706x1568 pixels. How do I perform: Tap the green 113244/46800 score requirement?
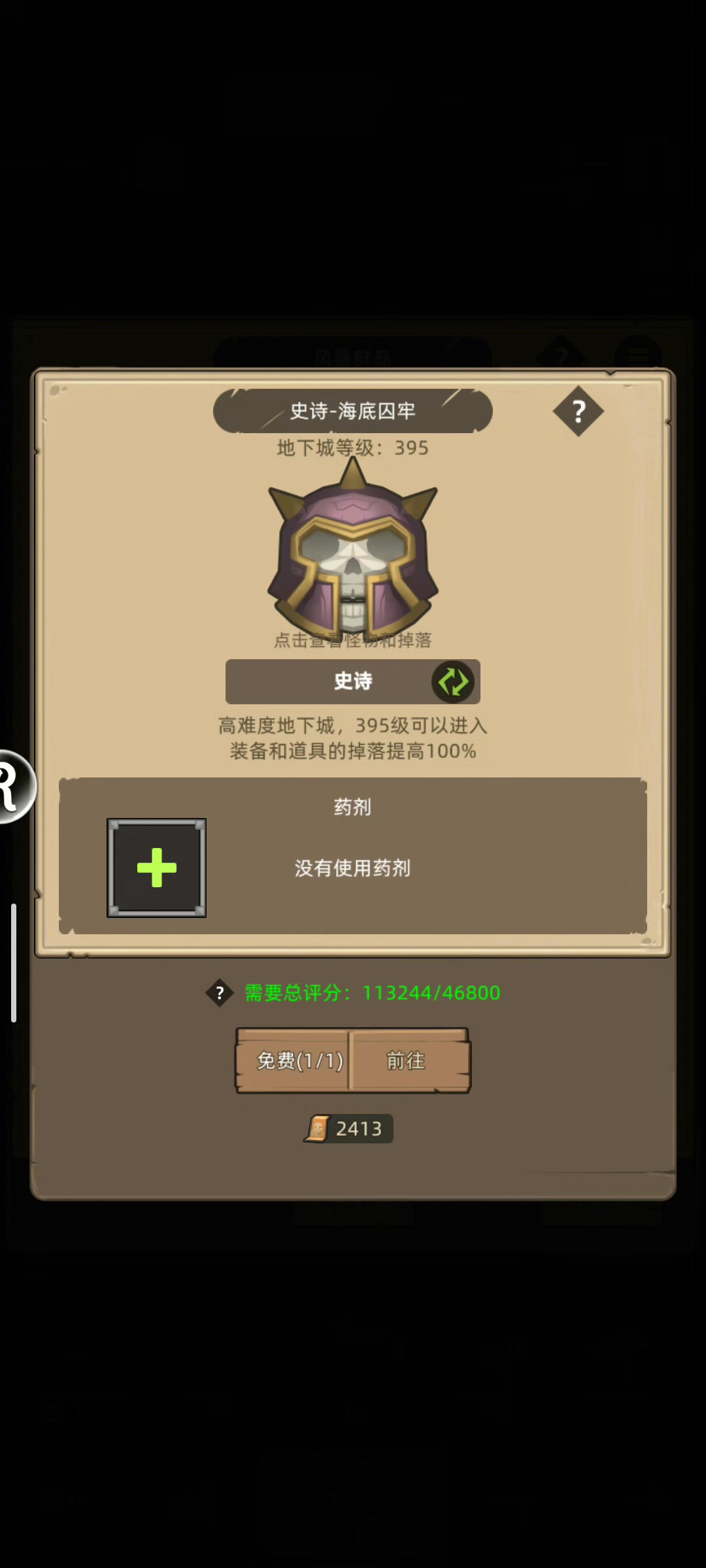pyautogui.click(x=431, y=993)
